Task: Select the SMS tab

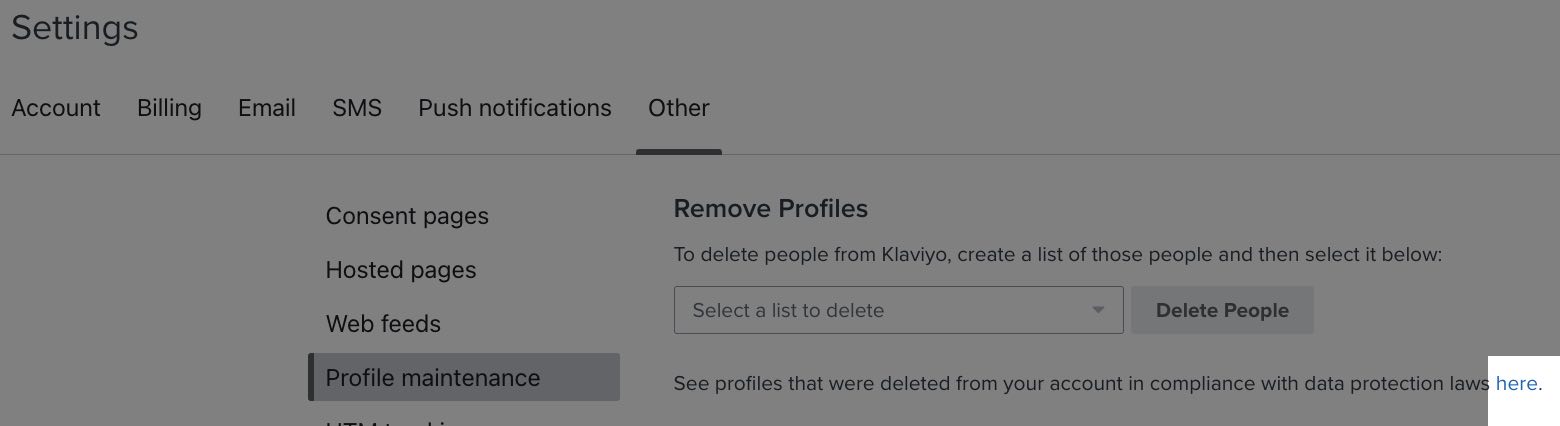Action: coord(357,108)
